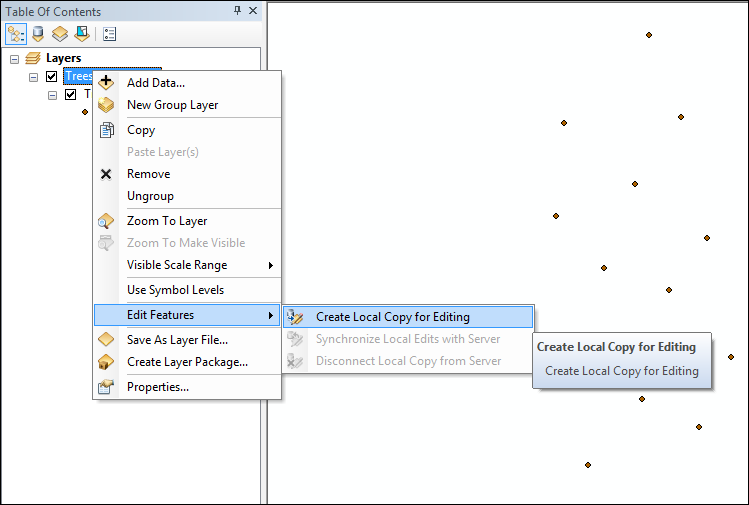749x505 pixels.
Task: Select the Layers tree item label
Action: click(x=64, y=58)
